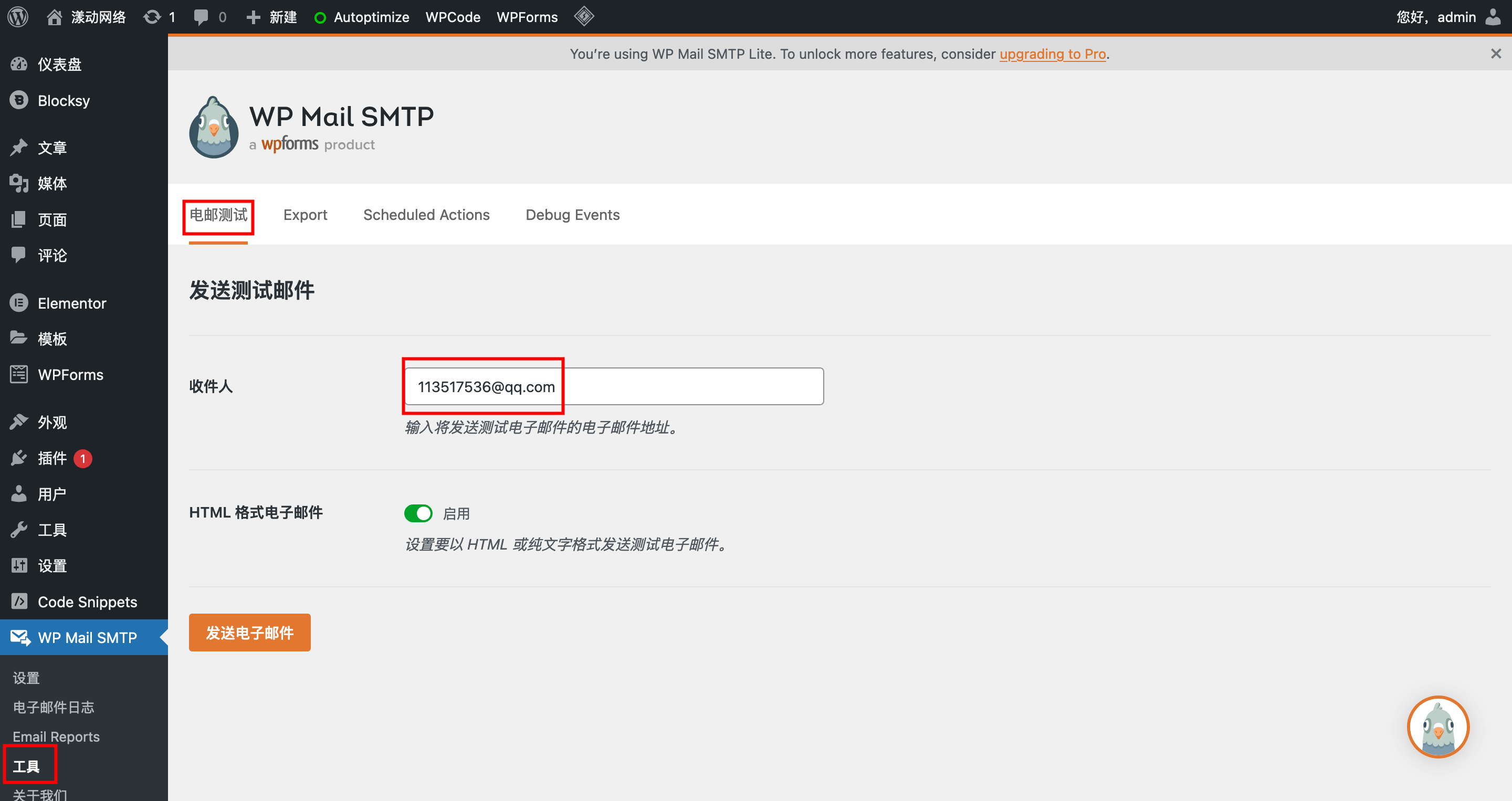Visit site via home icon 漾动网络
This screenshot has width=1512, height=801.
[x=86, y=17]
